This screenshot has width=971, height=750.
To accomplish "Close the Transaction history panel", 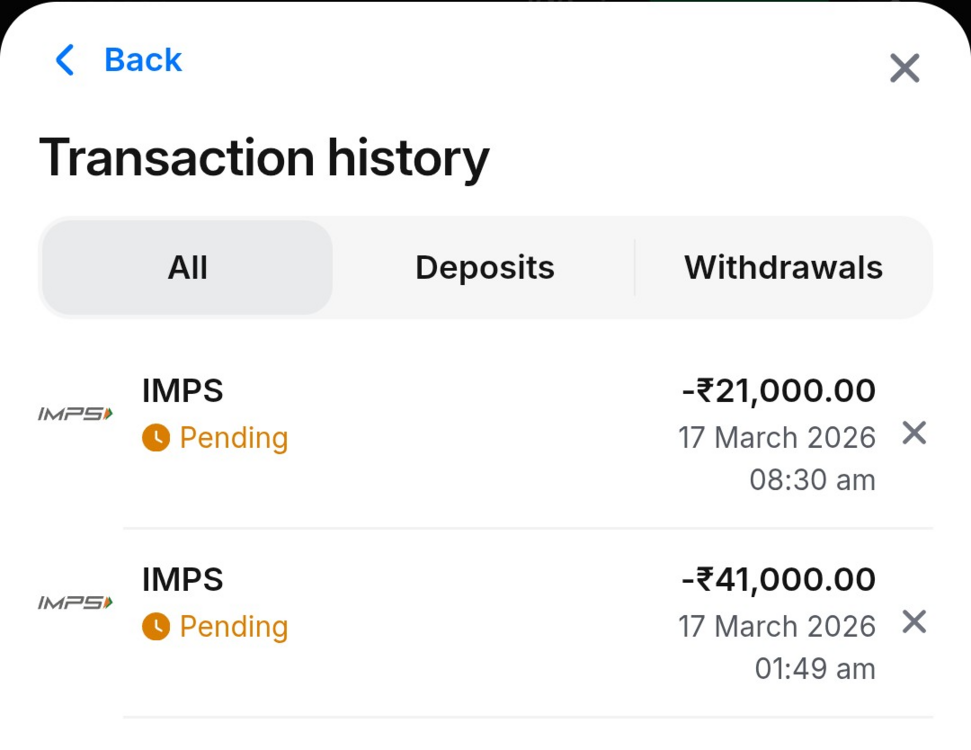I will 904,68.
